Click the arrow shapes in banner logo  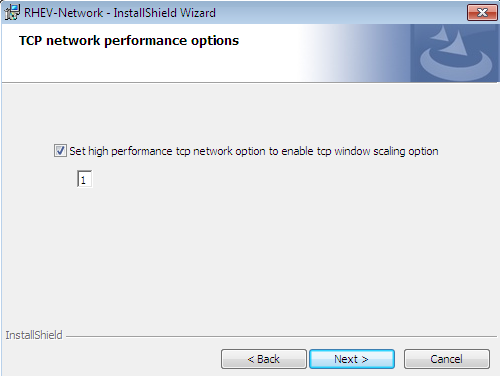(450, 40)
